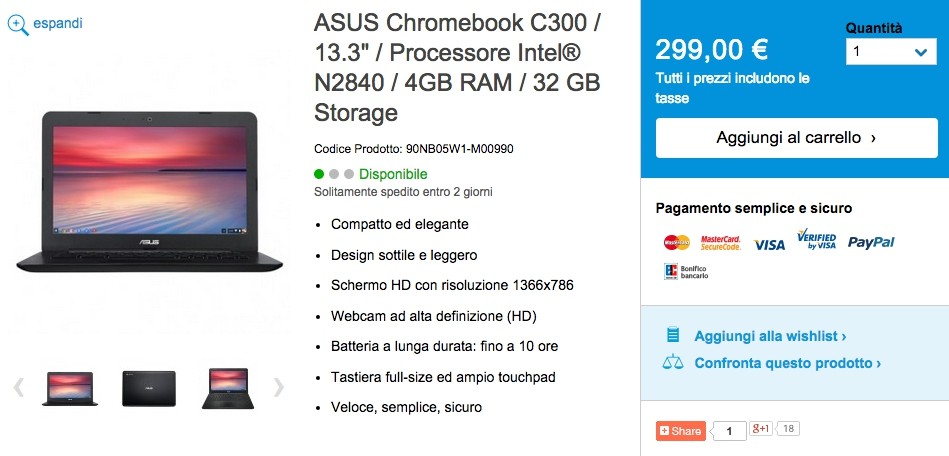The image size is (949, 456).
Task: Click the PayPal payment logo
Action: (x=871, y=242)
